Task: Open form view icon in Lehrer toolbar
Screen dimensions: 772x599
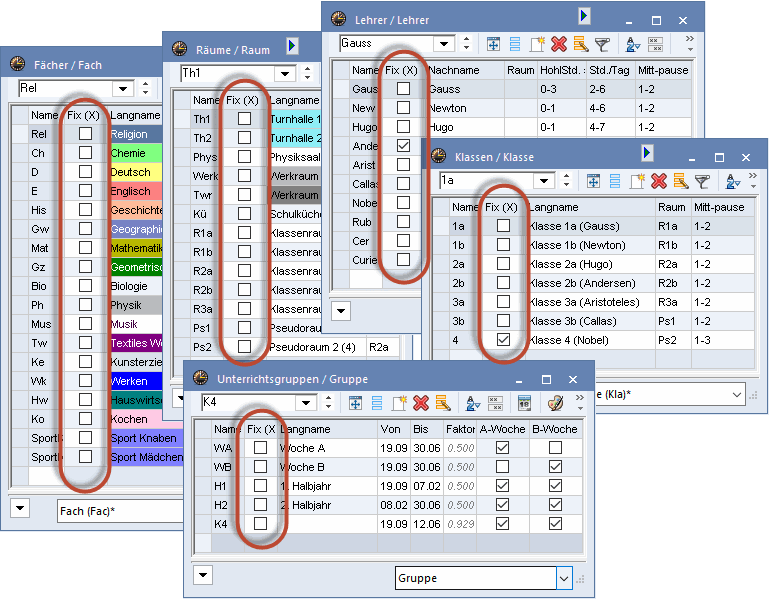Action: pyautogui.click(x=515, y=44)
